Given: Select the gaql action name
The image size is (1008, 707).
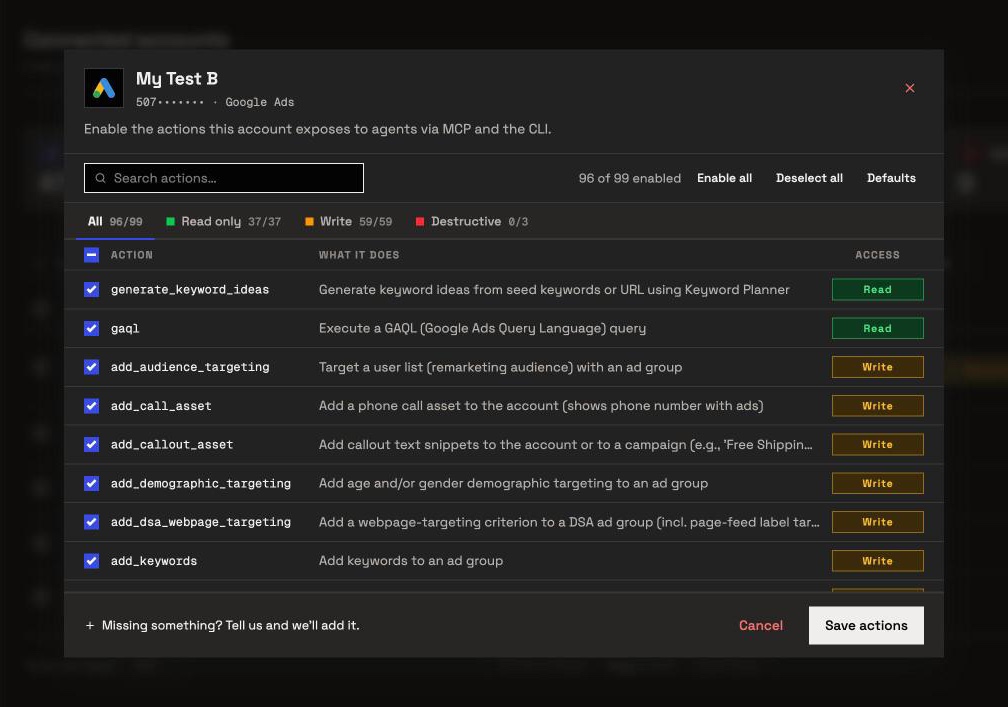Looking at the screenshot, I should point(125,329).
